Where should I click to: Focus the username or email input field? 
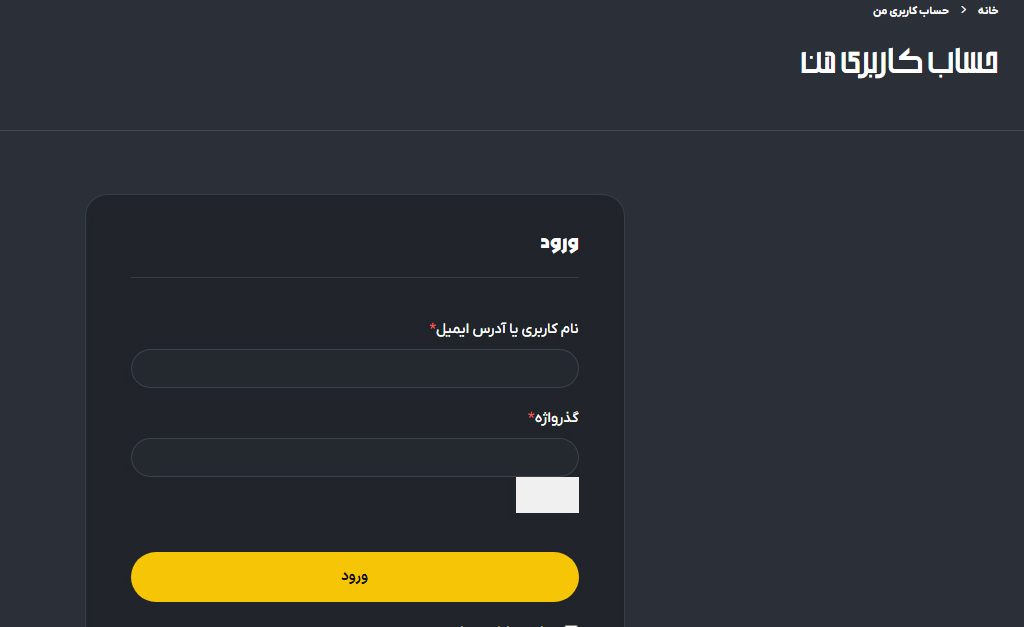(355, 368)
